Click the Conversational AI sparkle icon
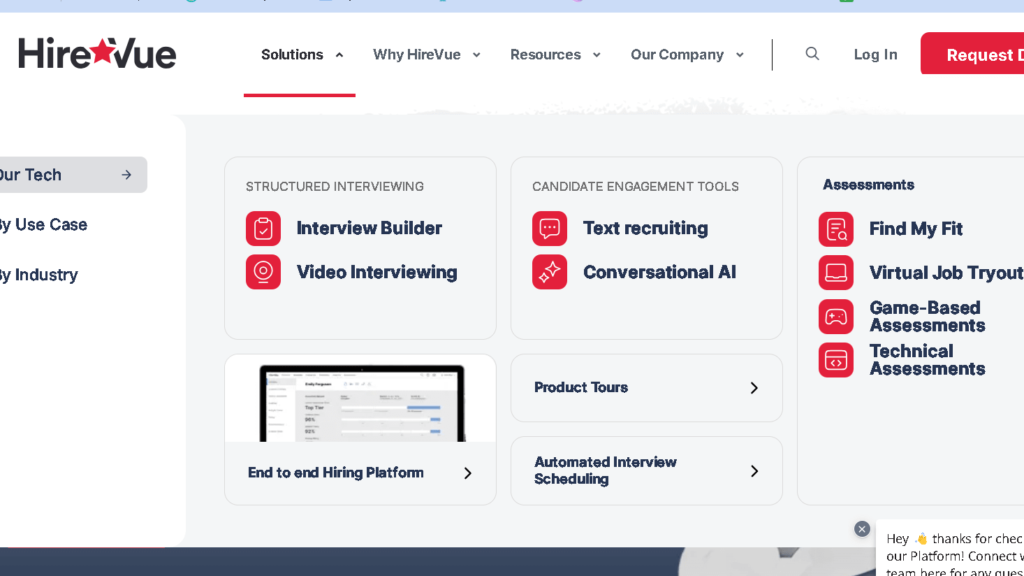1024x576 pixels. [x=549, y=272]
